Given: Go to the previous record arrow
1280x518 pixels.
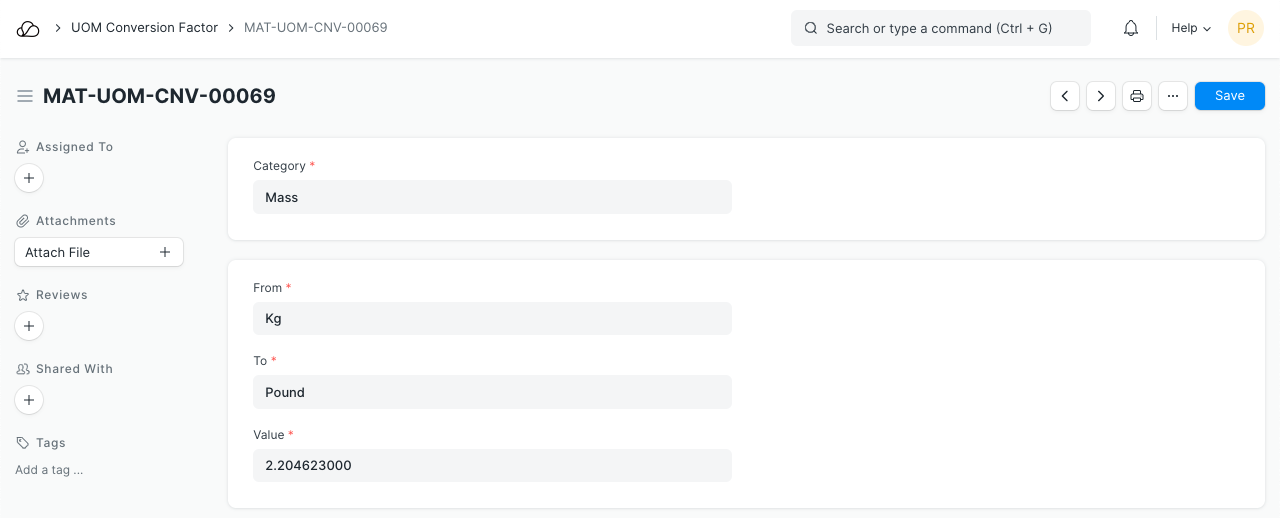Looking at the screenshot, I should [1065, 96].
